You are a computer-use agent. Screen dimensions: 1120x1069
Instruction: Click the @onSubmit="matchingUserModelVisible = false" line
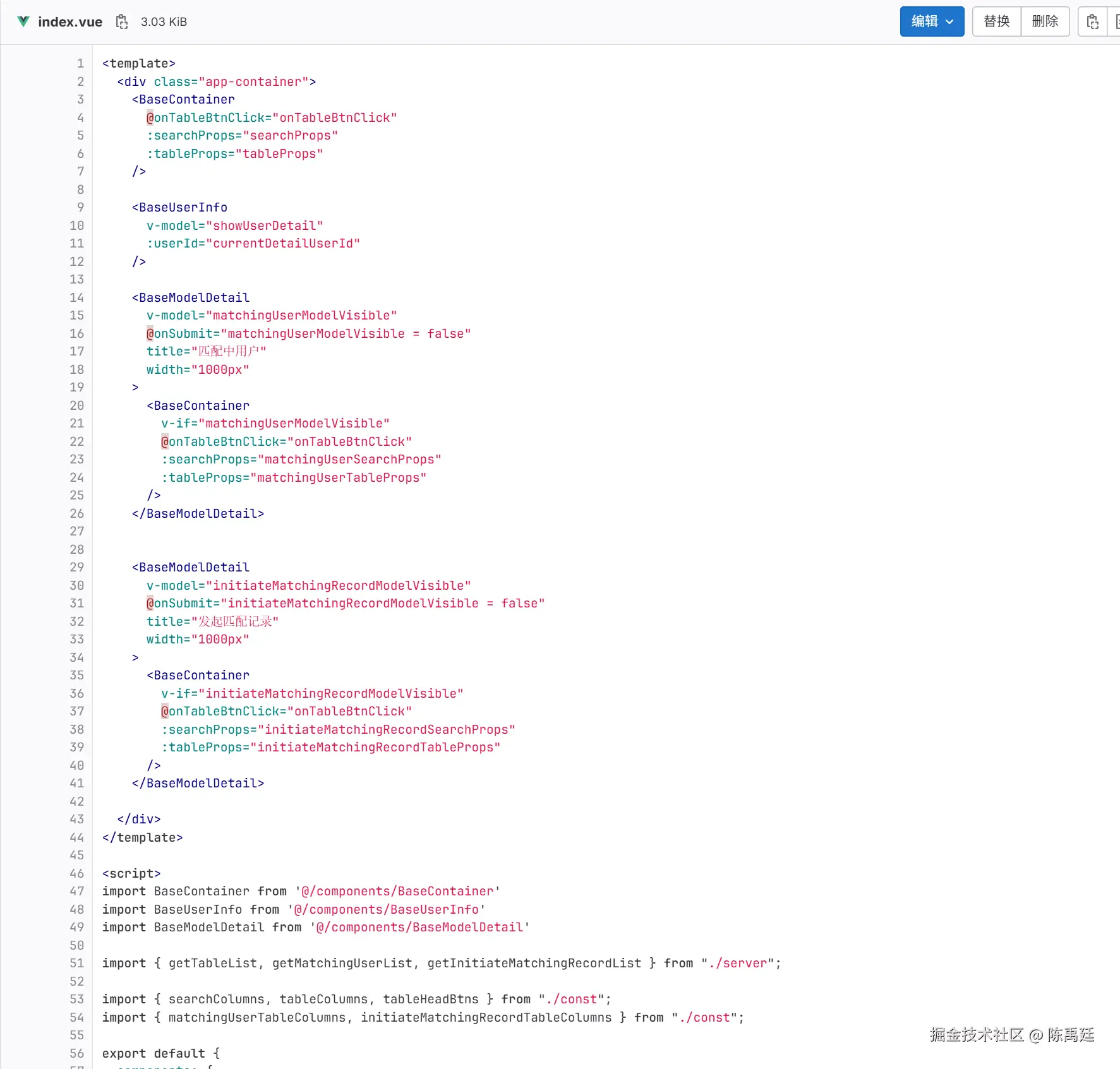(308, 333)
